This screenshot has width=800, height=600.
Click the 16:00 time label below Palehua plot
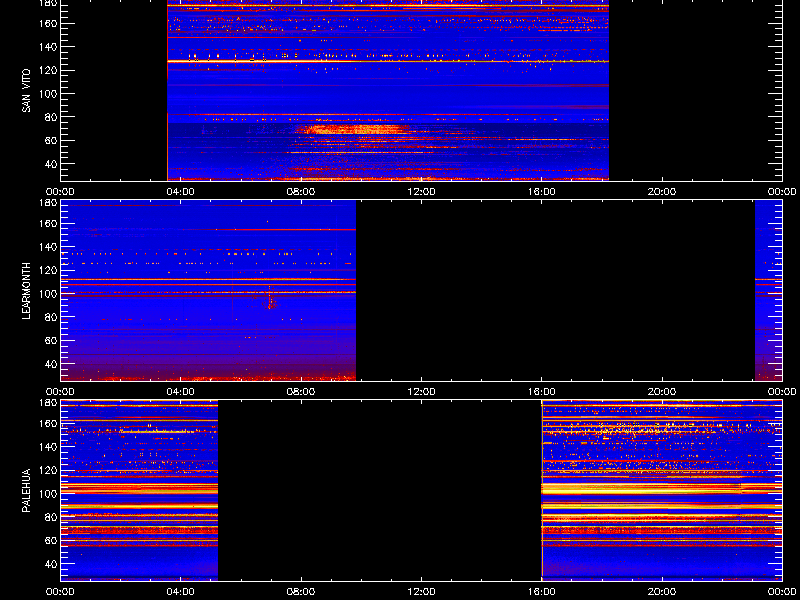tap(542, 592)
